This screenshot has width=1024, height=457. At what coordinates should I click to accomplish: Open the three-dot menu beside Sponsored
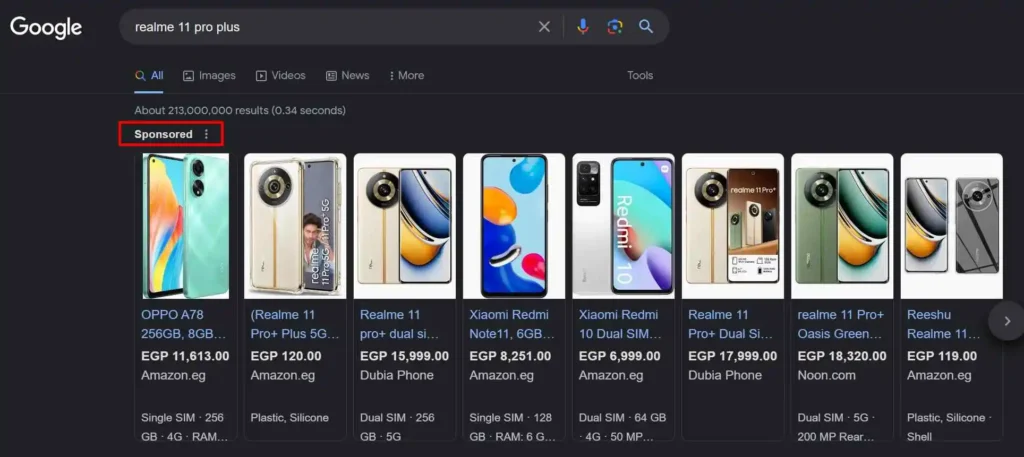(x=206, y=134)
